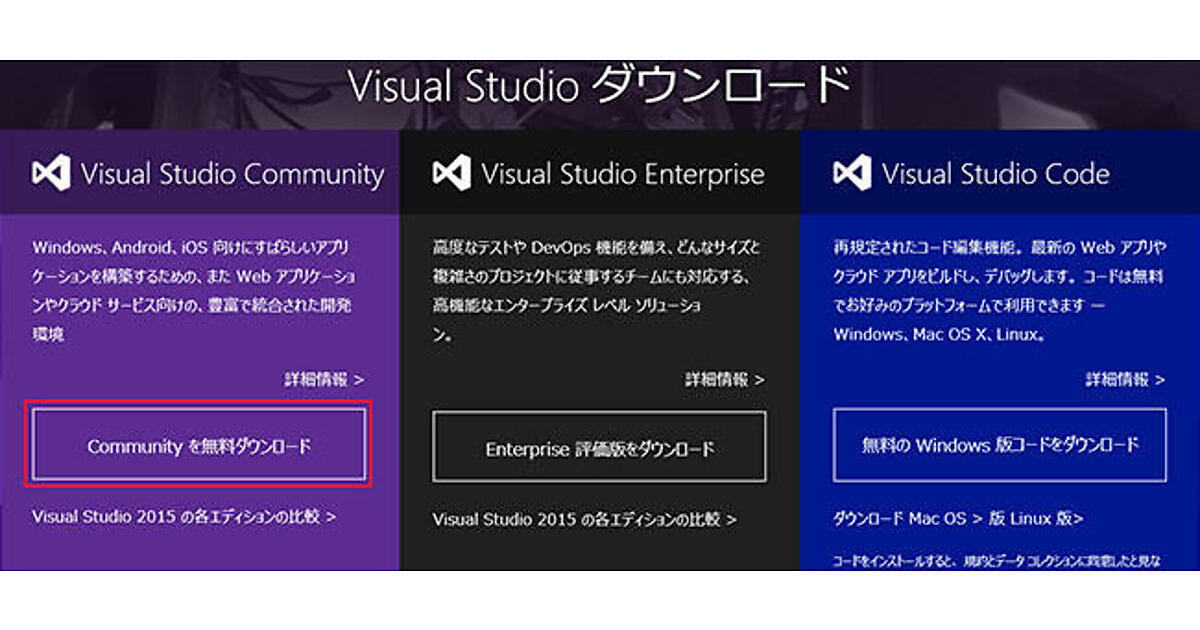The width and height of the screenshot is (1200, 630).
Task: Select the Visual Studio Enterprise heading
Action: pos(623,174)
